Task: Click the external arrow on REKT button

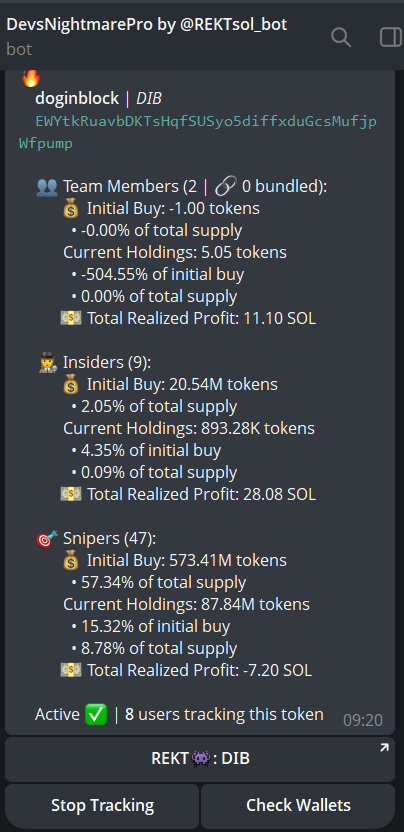Action: point(384,747)
